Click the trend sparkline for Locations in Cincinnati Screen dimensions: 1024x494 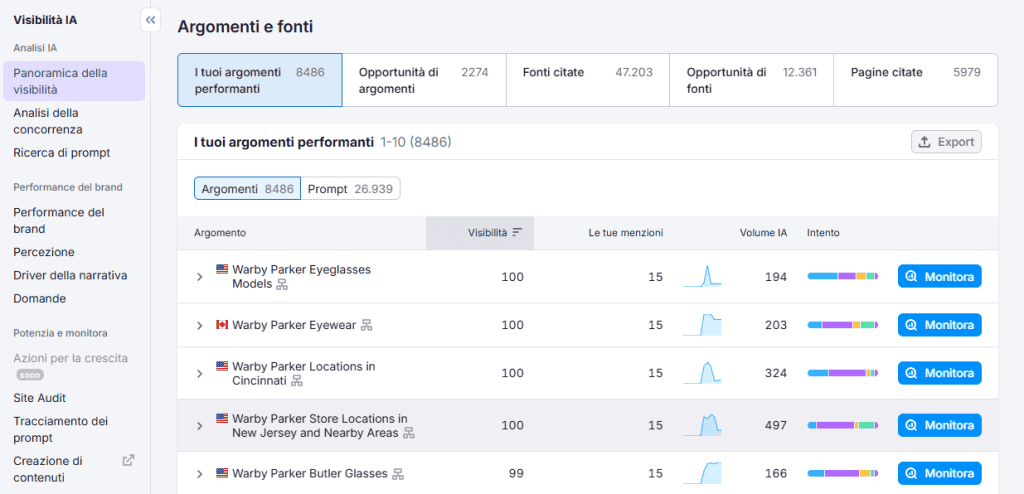pyautogui.click(x=702, y=373)
